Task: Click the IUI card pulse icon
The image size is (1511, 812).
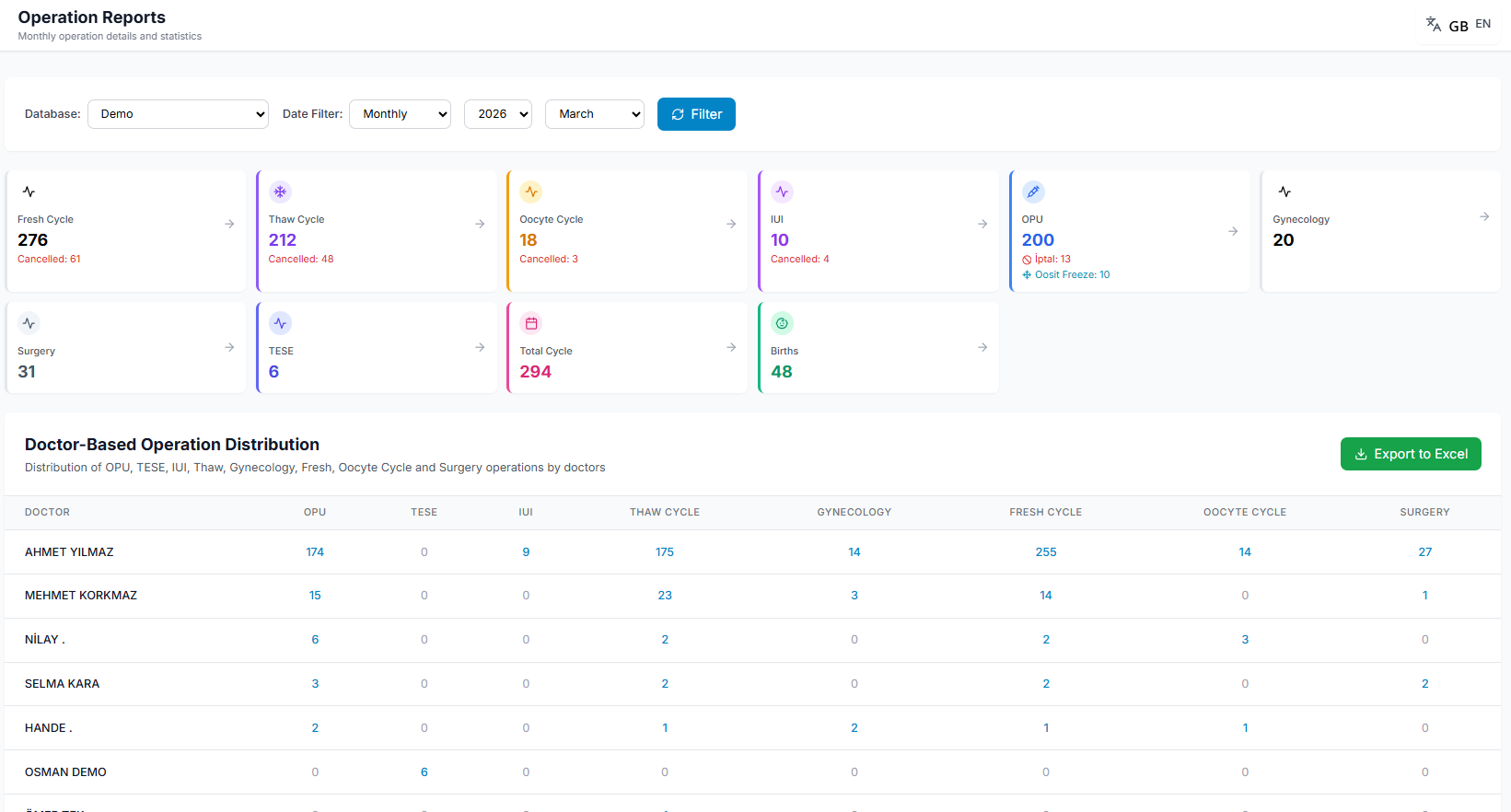Action: tap(782, 191)
